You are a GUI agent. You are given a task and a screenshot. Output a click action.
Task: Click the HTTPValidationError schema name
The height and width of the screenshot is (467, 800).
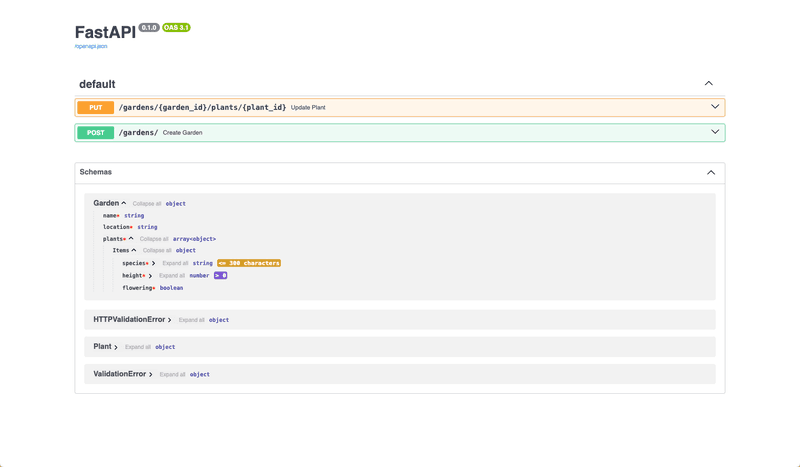tap(129, 319)
